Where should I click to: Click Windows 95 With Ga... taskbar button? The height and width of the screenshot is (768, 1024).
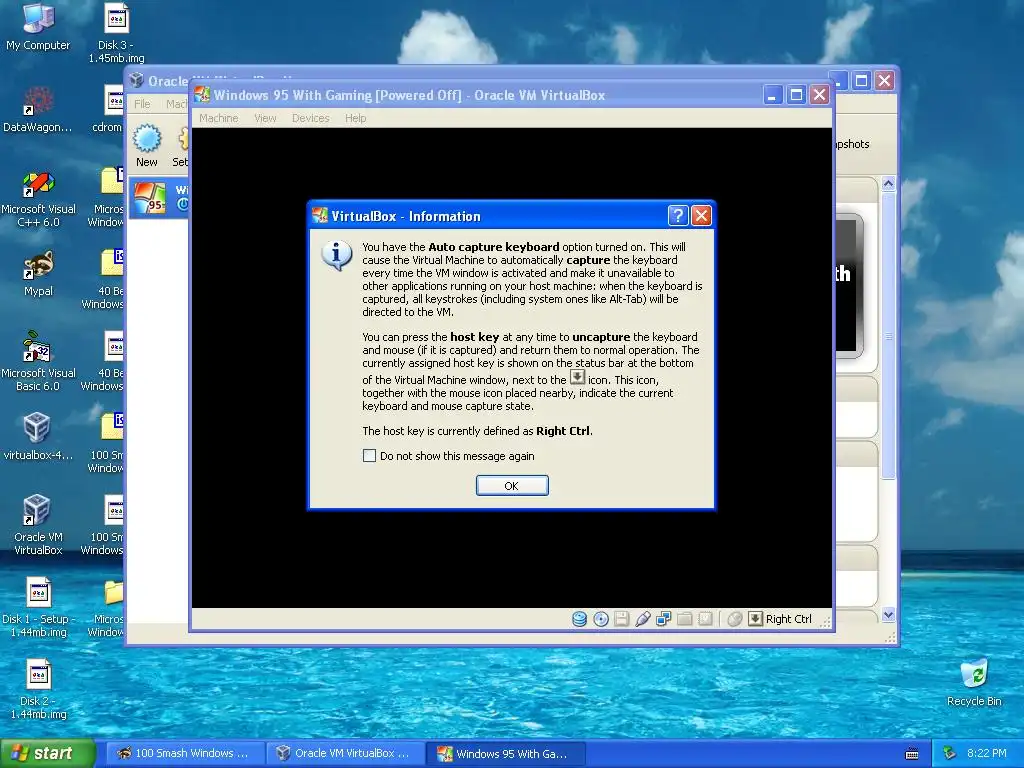click(505, 754)
